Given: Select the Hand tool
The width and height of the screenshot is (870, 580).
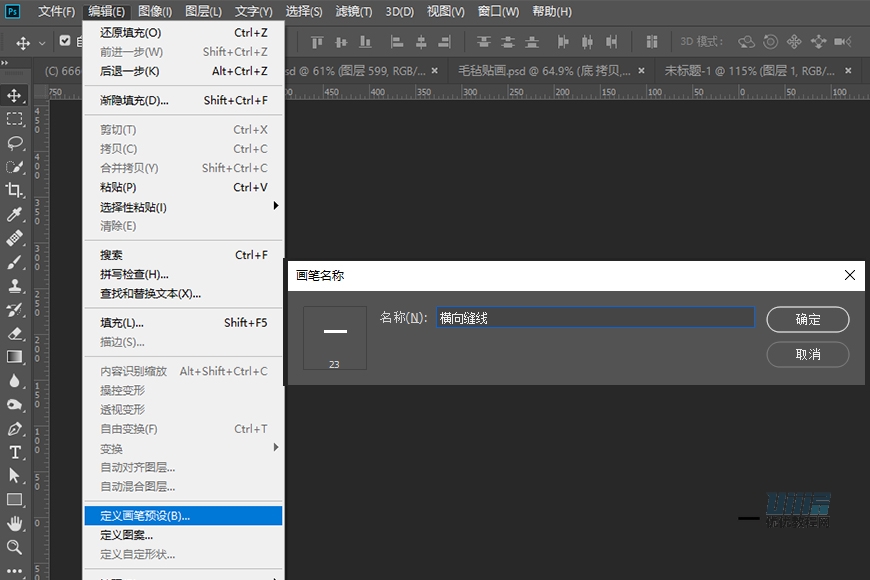Looking at the screenshot, I should 14,523.
